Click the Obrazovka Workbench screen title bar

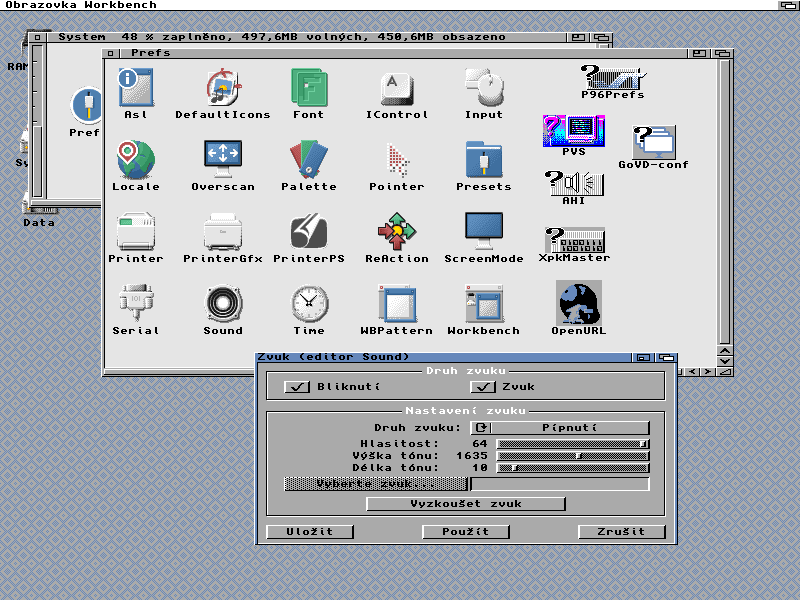400,5
